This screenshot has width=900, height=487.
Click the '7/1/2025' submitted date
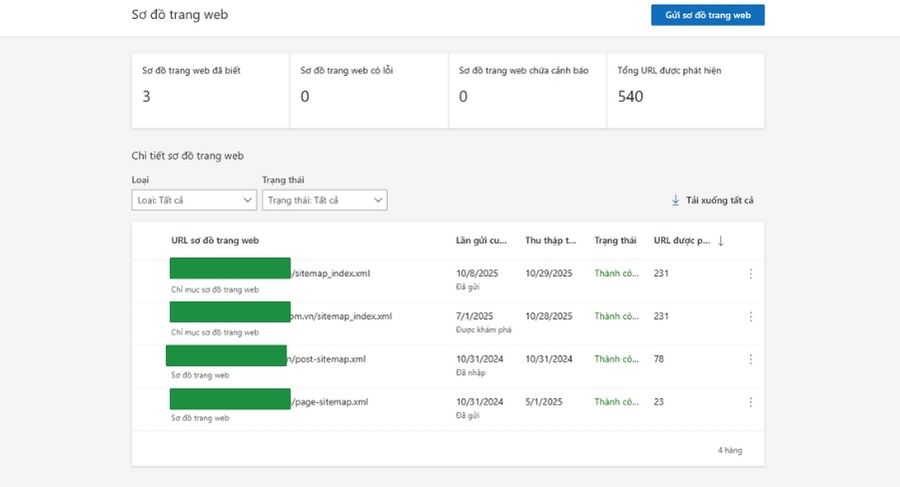pyautogui.click(x=474, y=316)
